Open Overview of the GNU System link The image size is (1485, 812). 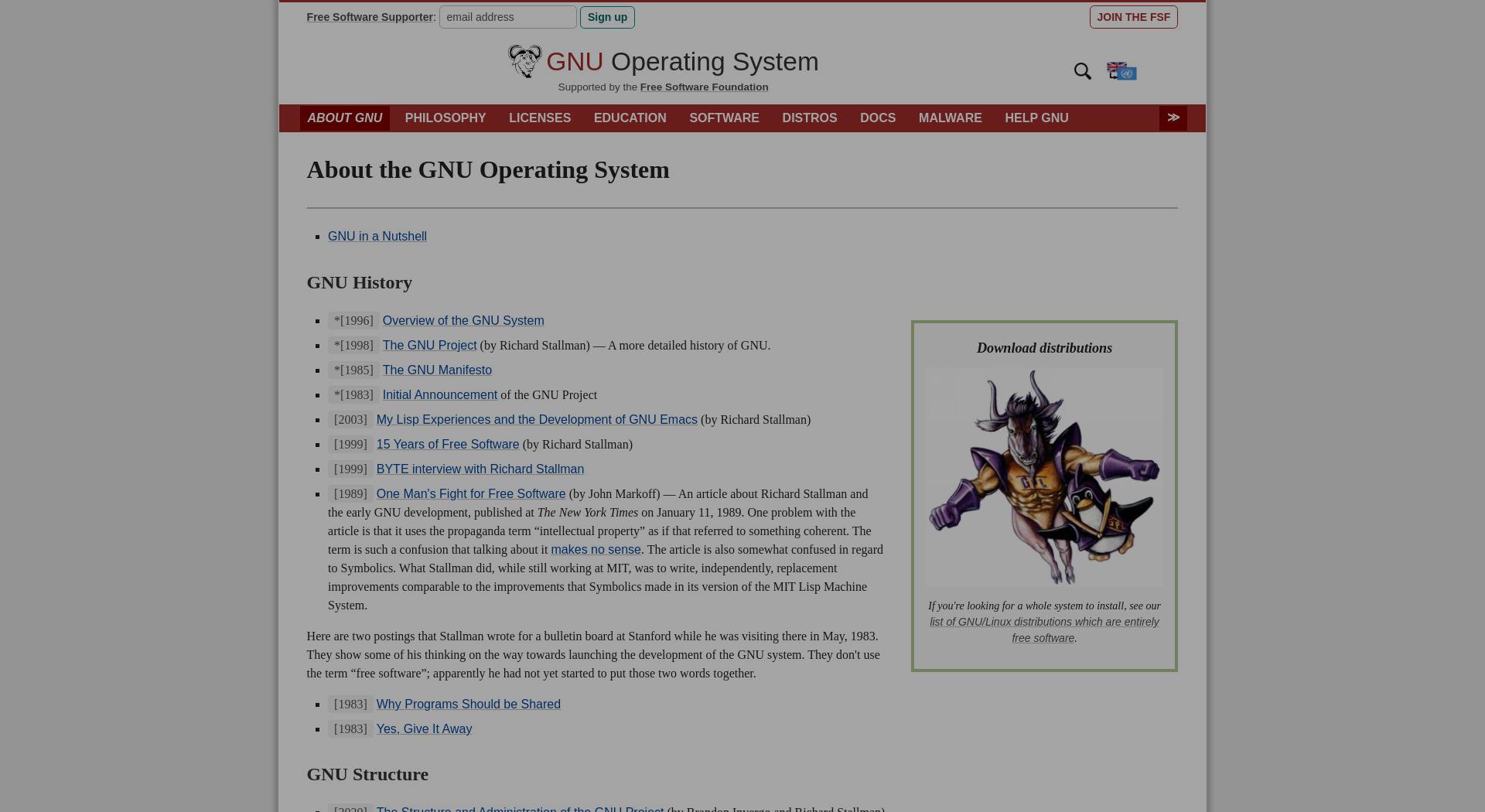463,321
